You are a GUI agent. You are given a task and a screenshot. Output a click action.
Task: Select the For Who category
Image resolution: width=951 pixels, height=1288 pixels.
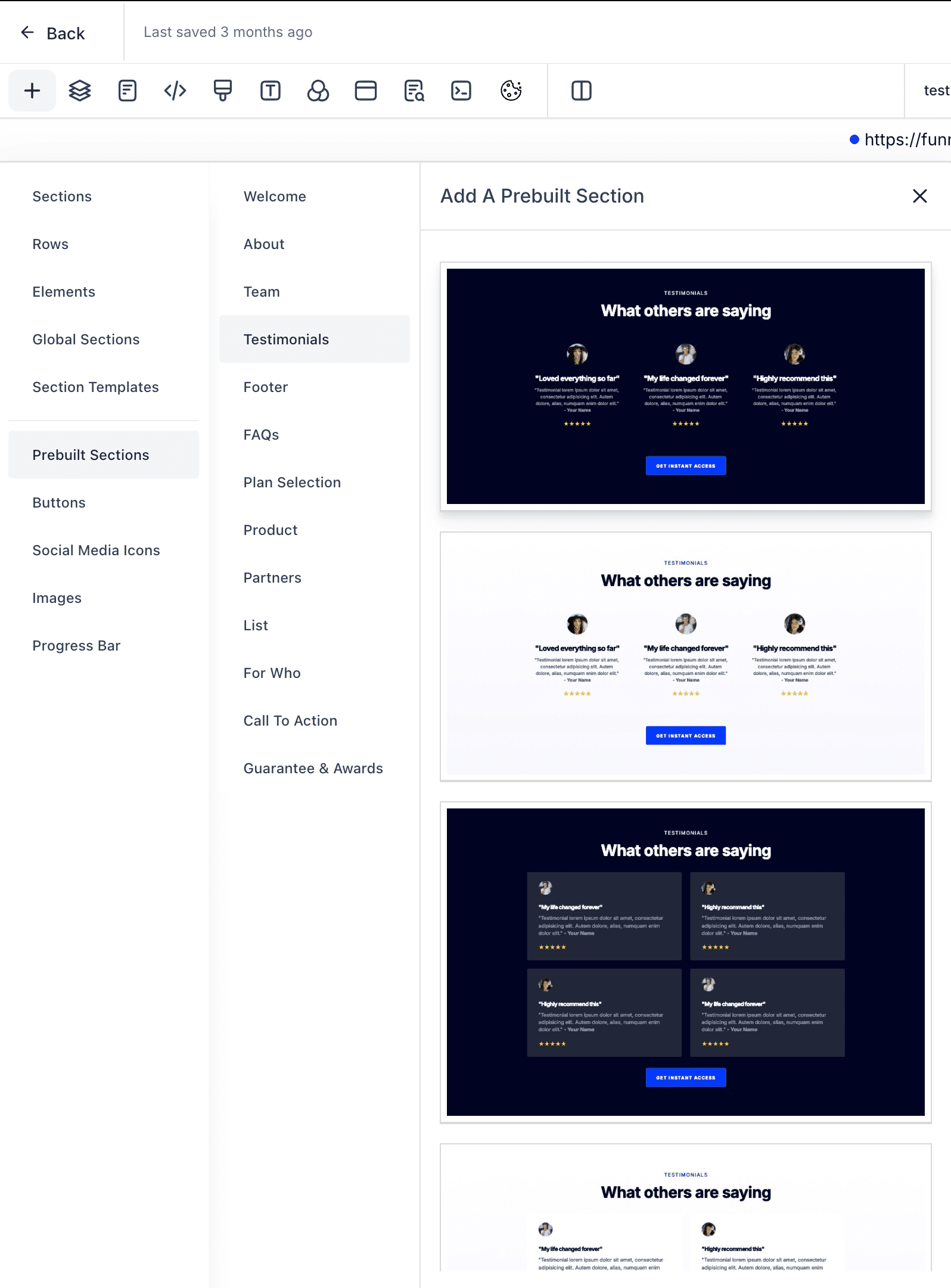tap(315, 673)
